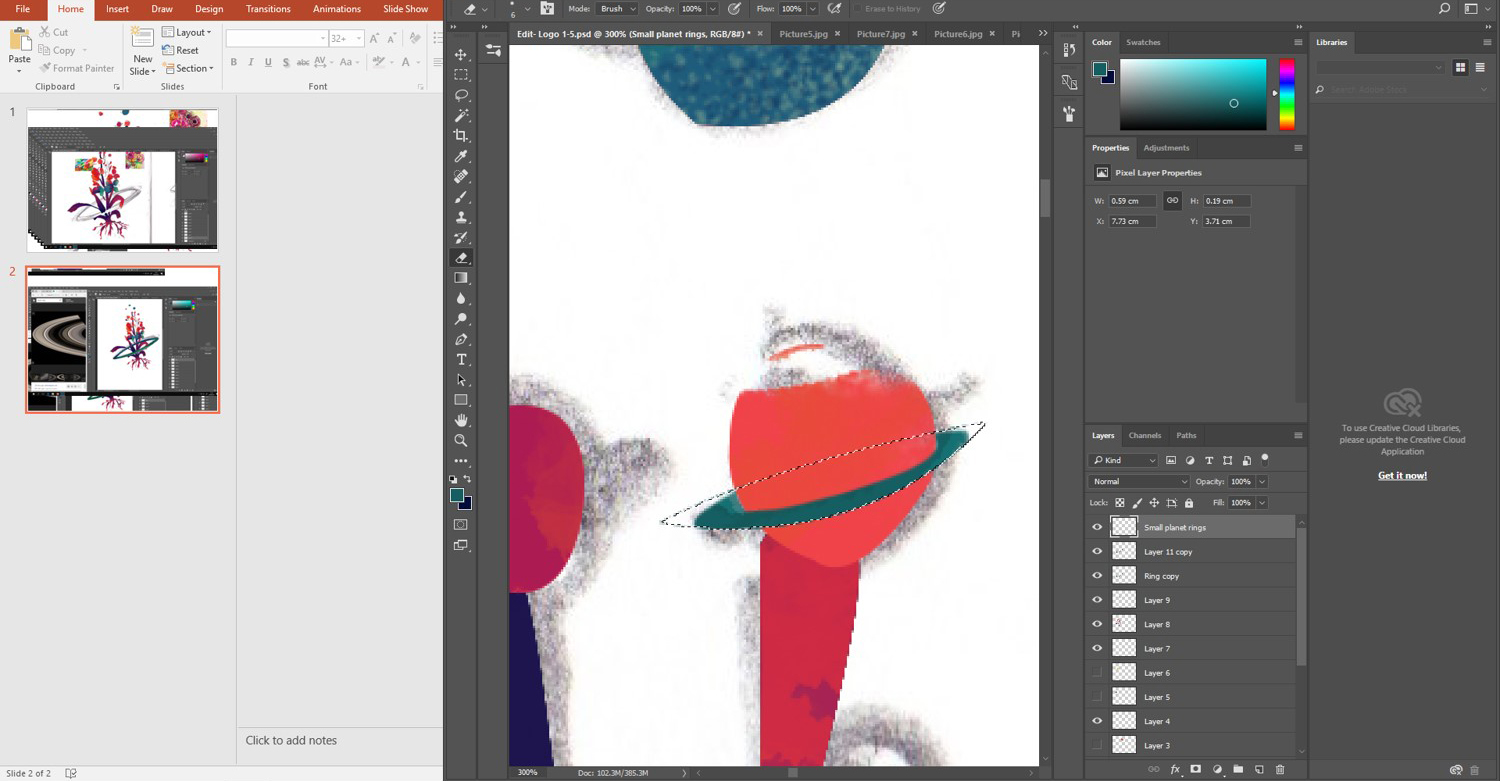Open the Normal blend mode dropdown

point(1138,482)
